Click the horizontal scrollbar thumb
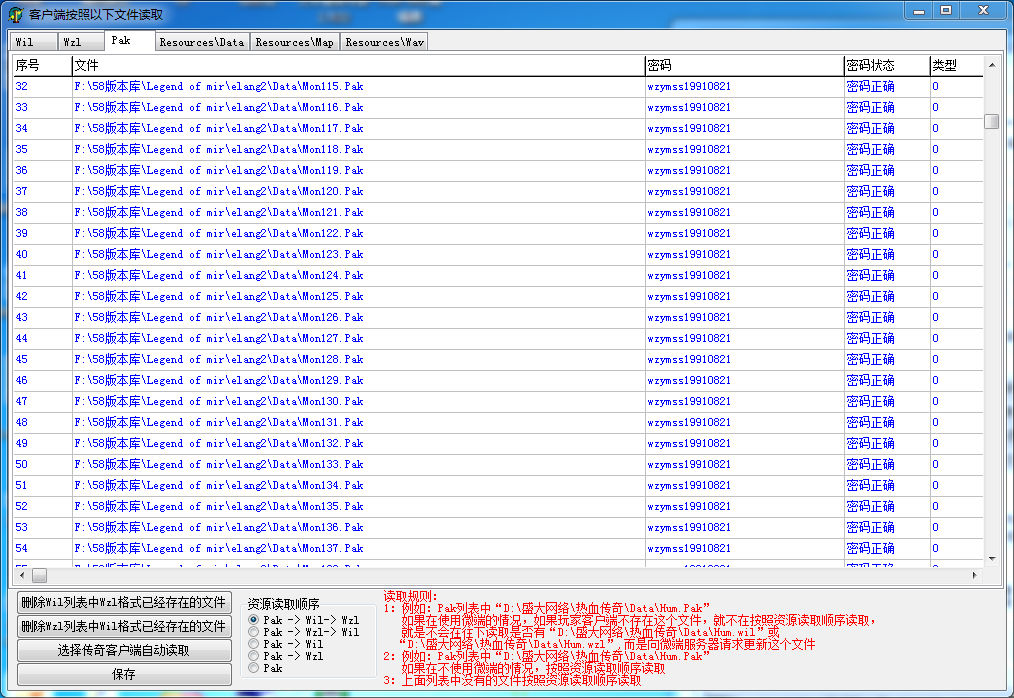This screenshot has height=698, width=1014. (39, 575)
